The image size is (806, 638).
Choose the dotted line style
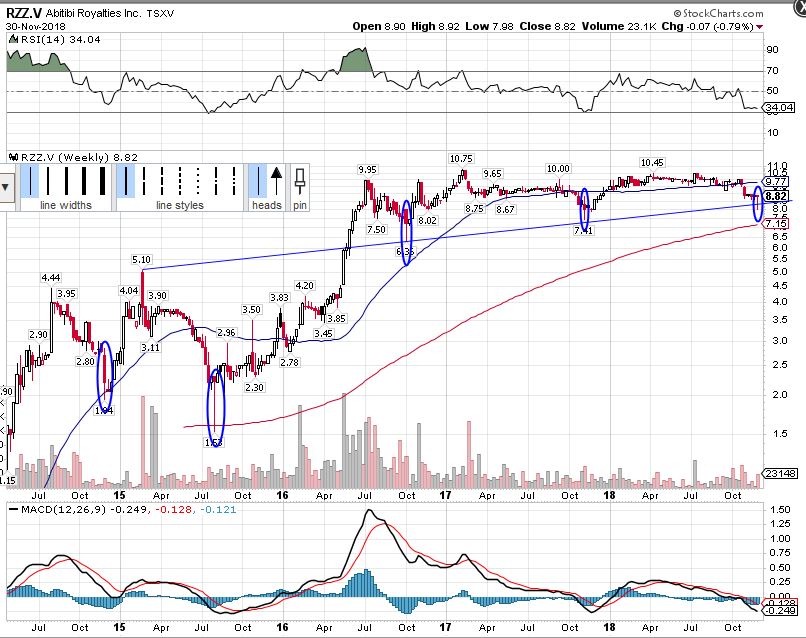coord(198,180)
